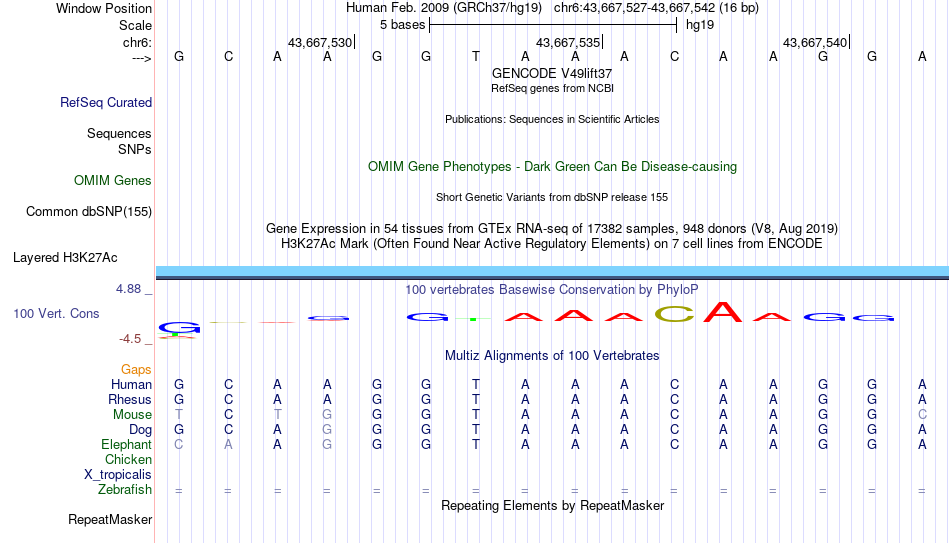Click the Layered H3K27Ac track label
This screenshot has height=543, width=950.
tap(65, 258)
